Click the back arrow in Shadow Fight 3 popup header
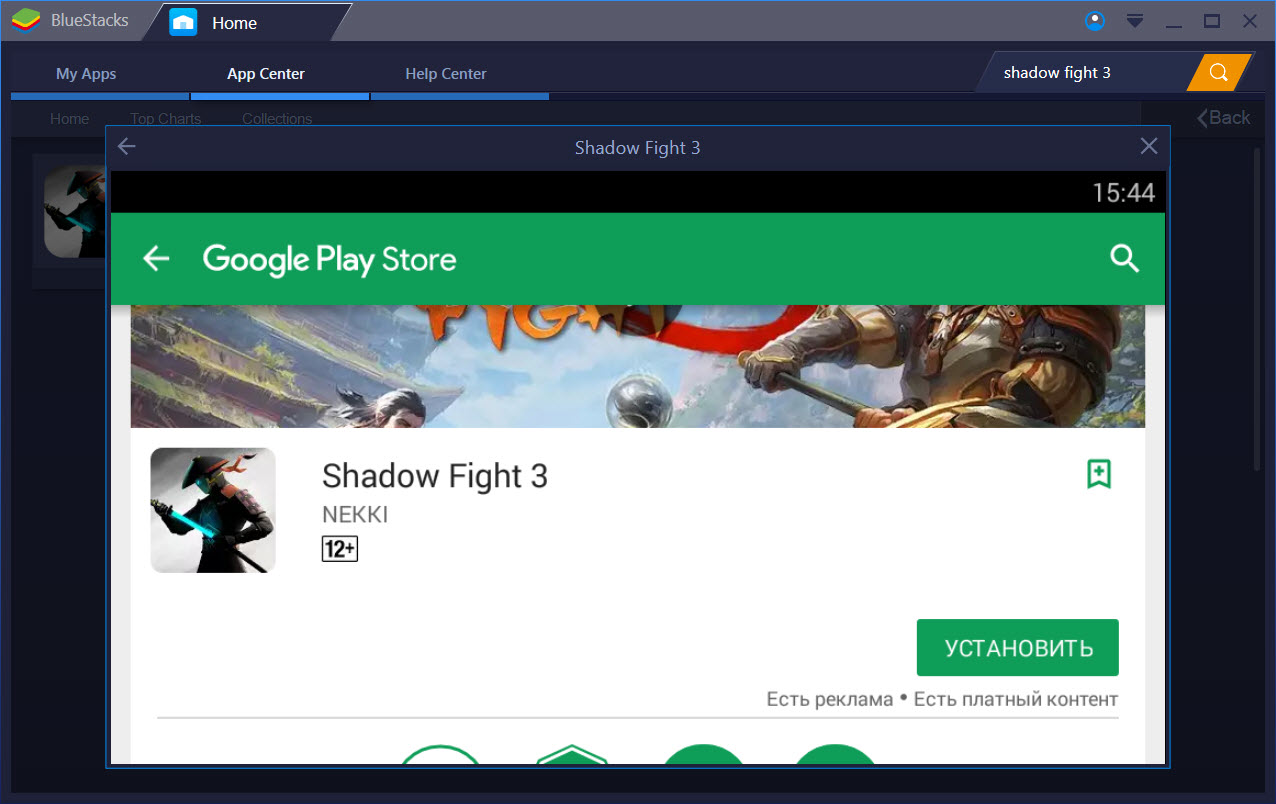 (126, 147)
